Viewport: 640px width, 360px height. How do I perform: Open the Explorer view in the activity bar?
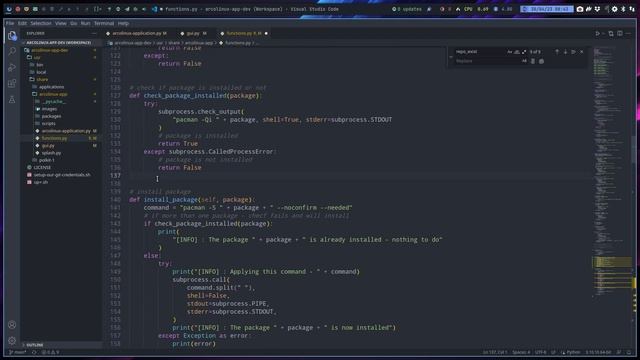click(x=12, y=36)
